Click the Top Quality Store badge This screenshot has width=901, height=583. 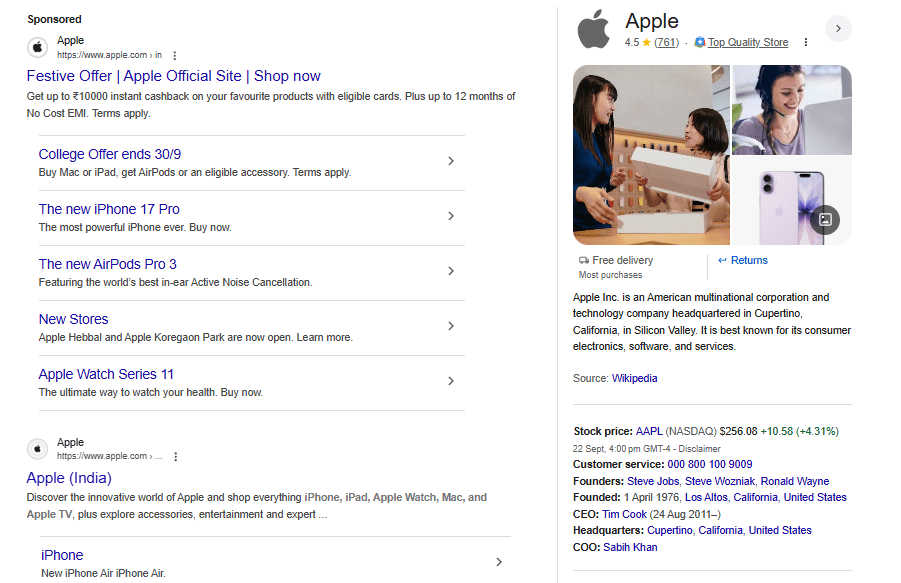(x=741, y=43)
